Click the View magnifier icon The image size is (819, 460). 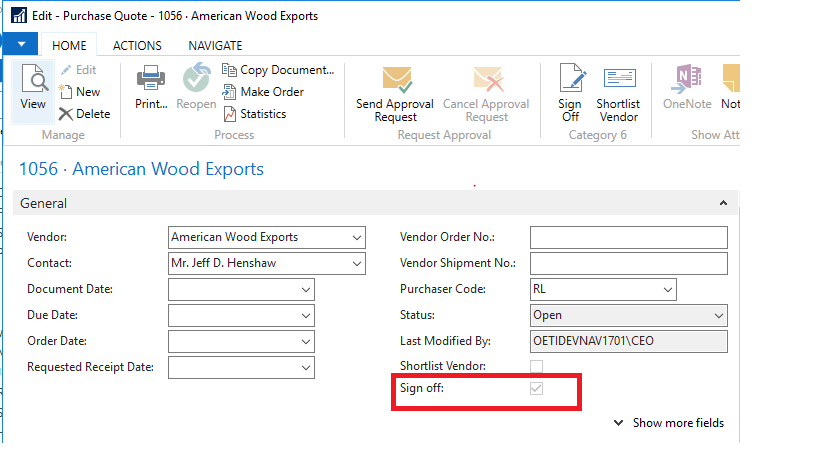click(34, 79)
